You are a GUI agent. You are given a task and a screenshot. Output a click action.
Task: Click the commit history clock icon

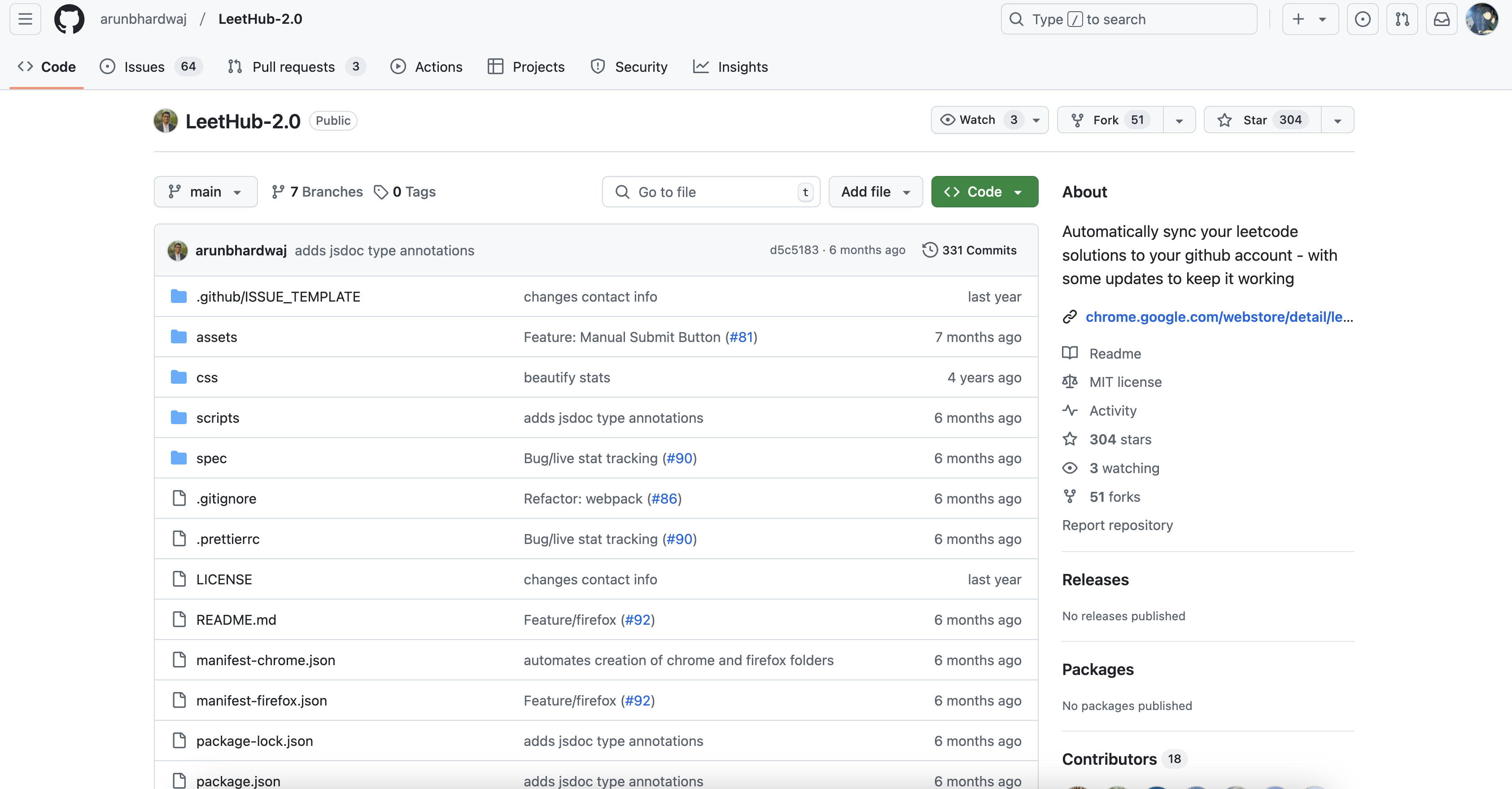click(930, 250)
